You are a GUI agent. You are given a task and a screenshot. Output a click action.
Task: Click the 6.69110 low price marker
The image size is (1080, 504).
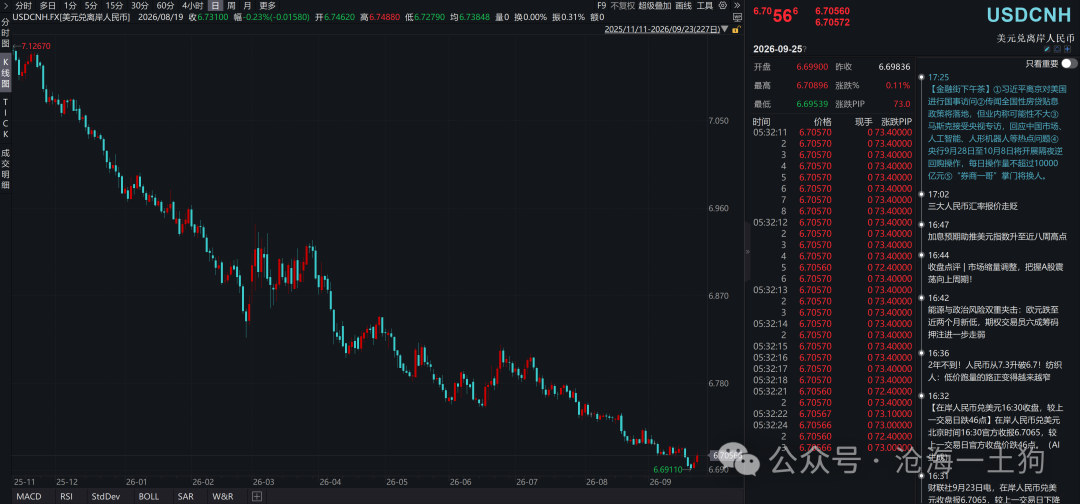click(x=667, y=470)
